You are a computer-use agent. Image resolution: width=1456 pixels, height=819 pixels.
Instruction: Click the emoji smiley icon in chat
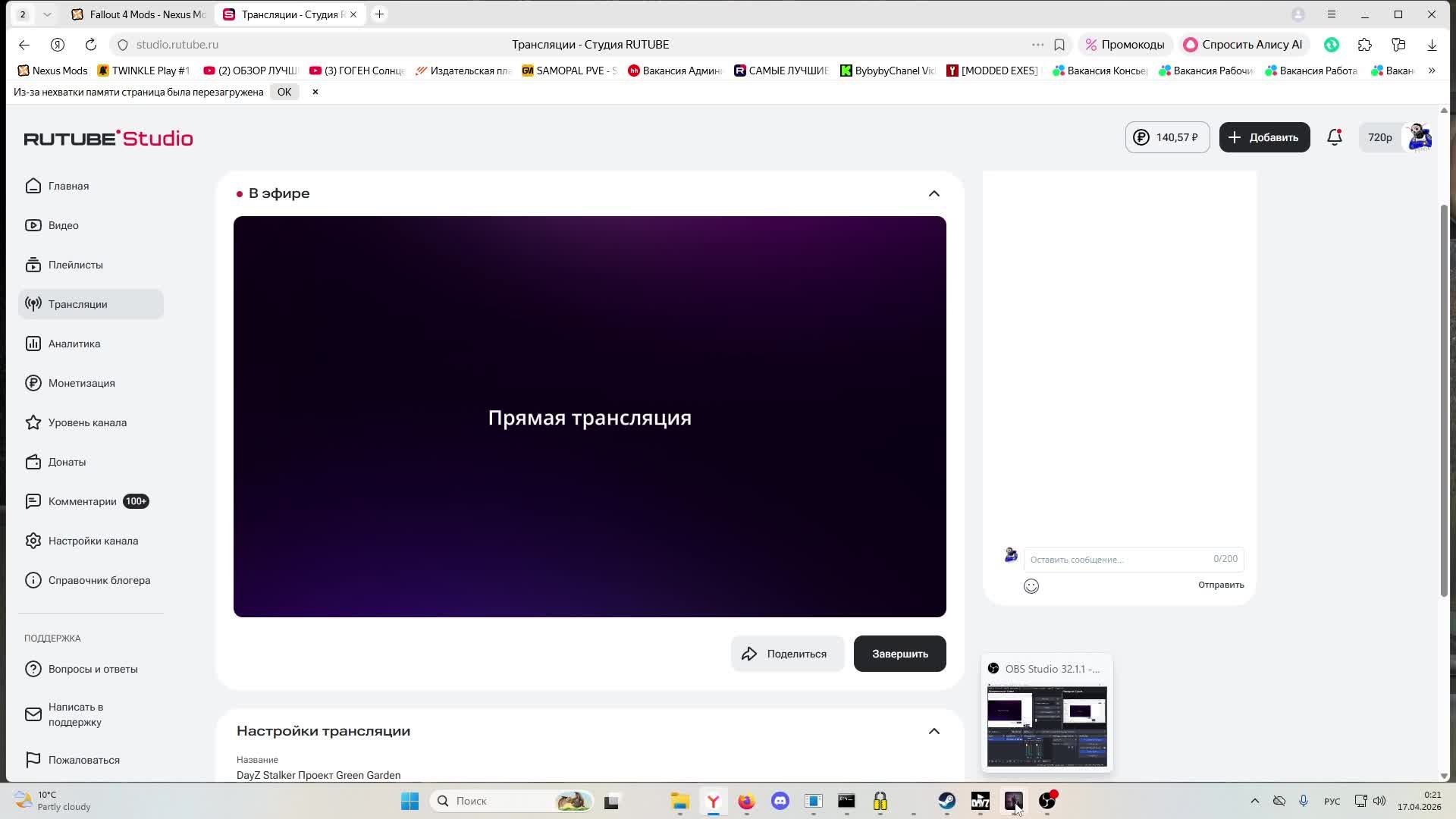click(1031, 586)
